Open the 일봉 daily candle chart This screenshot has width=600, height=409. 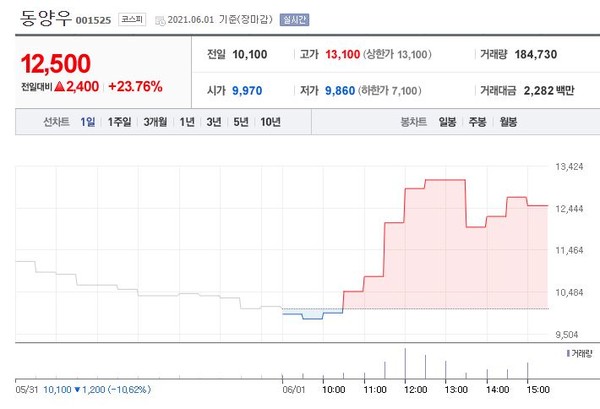pos(447,122)
